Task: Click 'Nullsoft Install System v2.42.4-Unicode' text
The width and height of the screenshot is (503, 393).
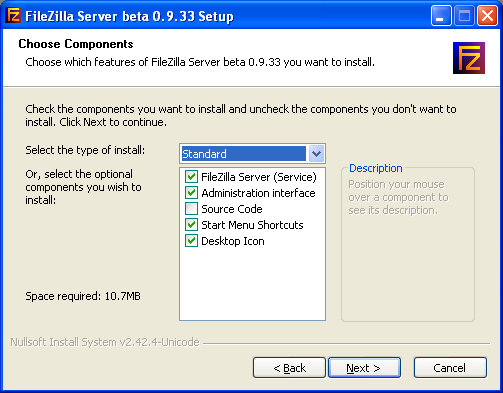Action: click(x=105, y=342)
